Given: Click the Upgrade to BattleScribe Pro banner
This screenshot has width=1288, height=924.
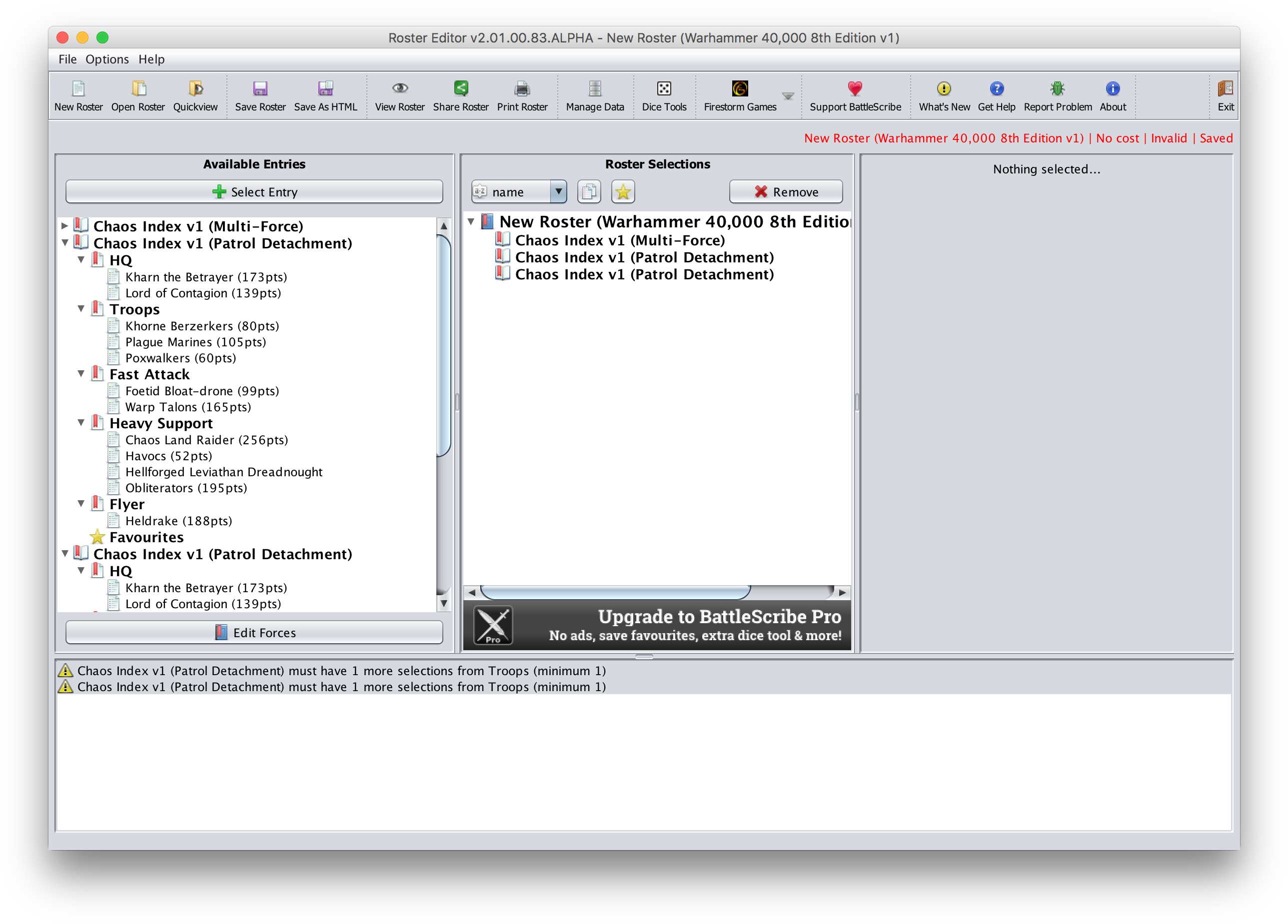Looking at the screenshot, I should click(x=657, y=625).
